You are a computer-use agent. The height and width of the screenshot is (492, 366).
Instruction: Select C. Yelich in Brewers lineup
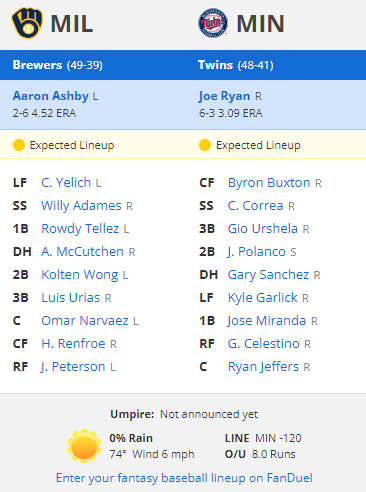(x=66, y=183)
